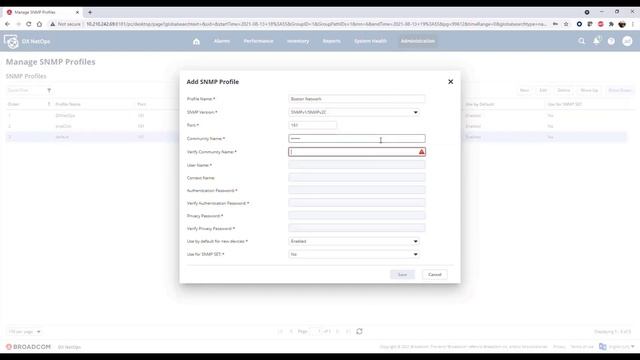Click the Terms of use link in footer
Viewport: 640px width, 360px height.
click(x=582, y=347)
